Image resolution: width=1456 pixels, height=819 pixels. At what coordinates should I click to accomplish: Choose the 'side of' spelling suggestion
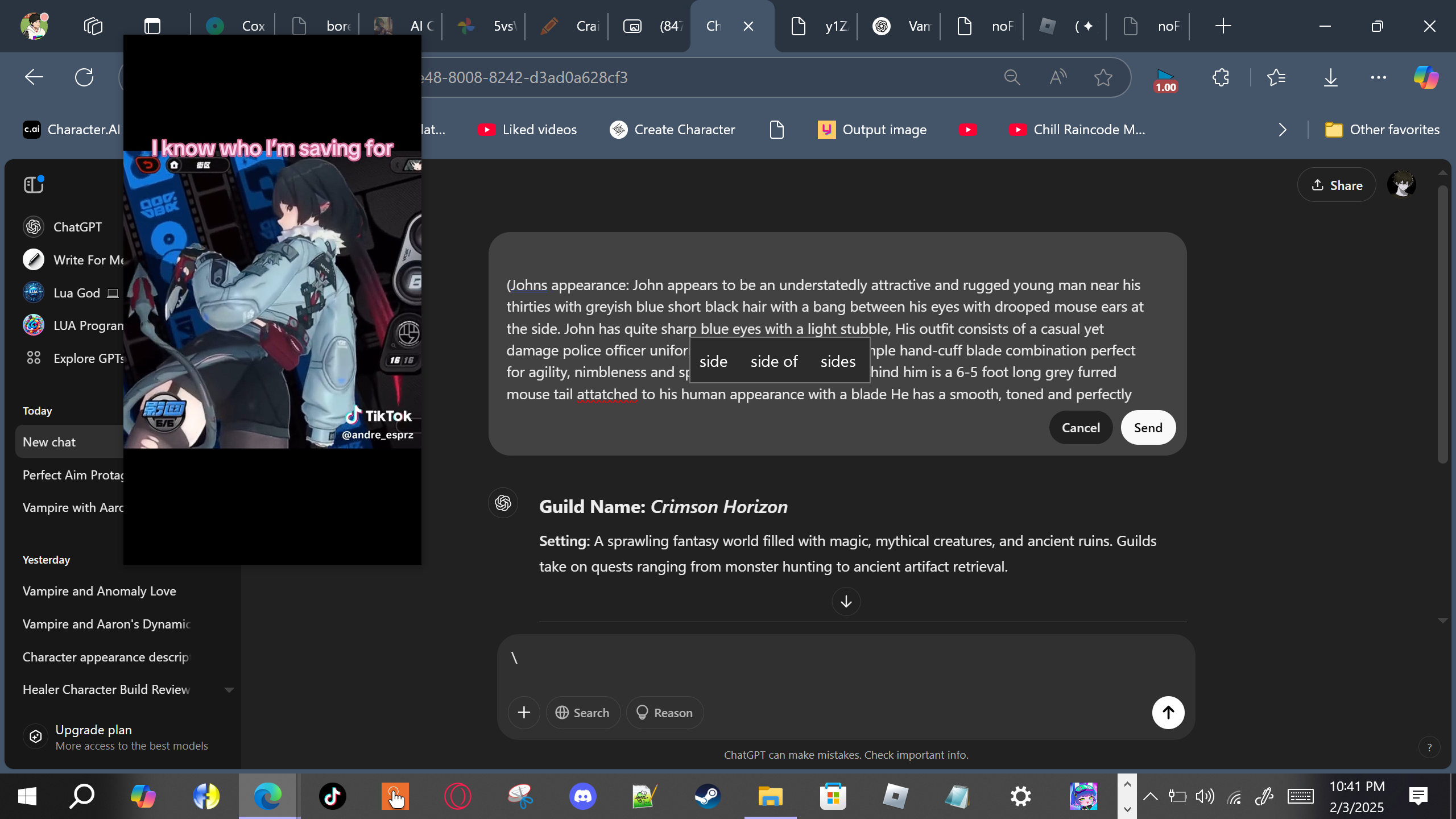[x=774, y=361]
